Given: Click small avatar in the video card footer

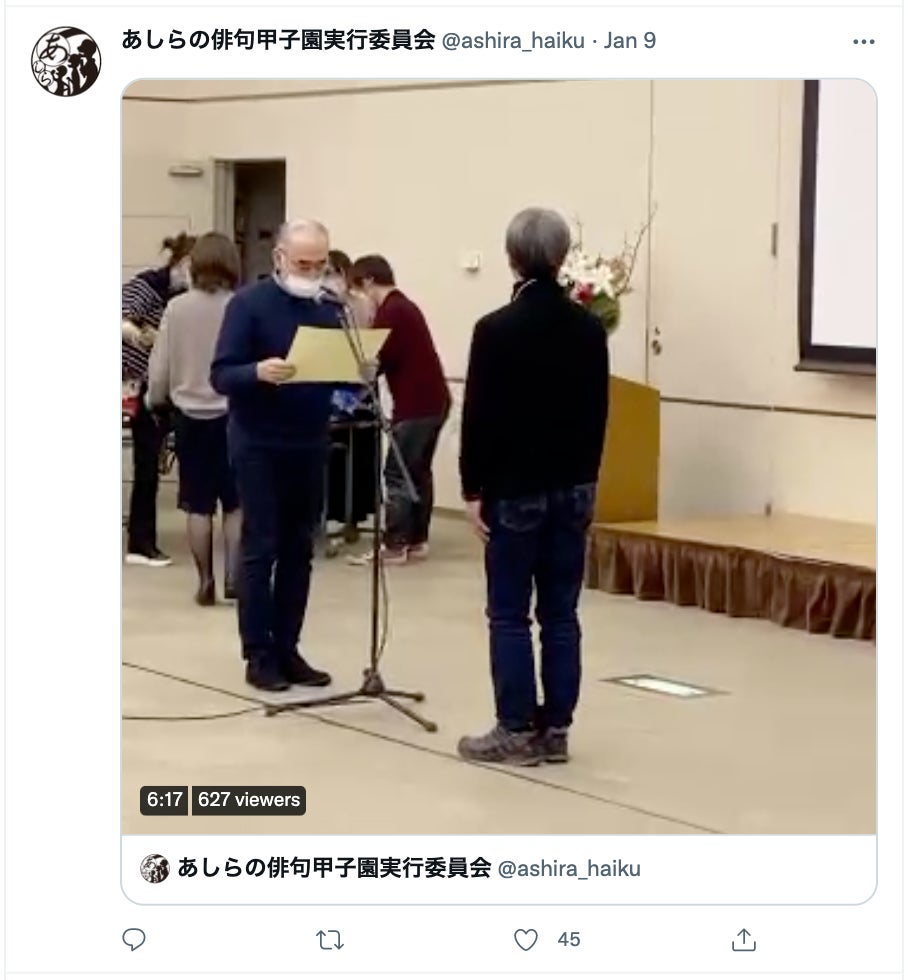Looking at the screenshot, I should [154, 868].
